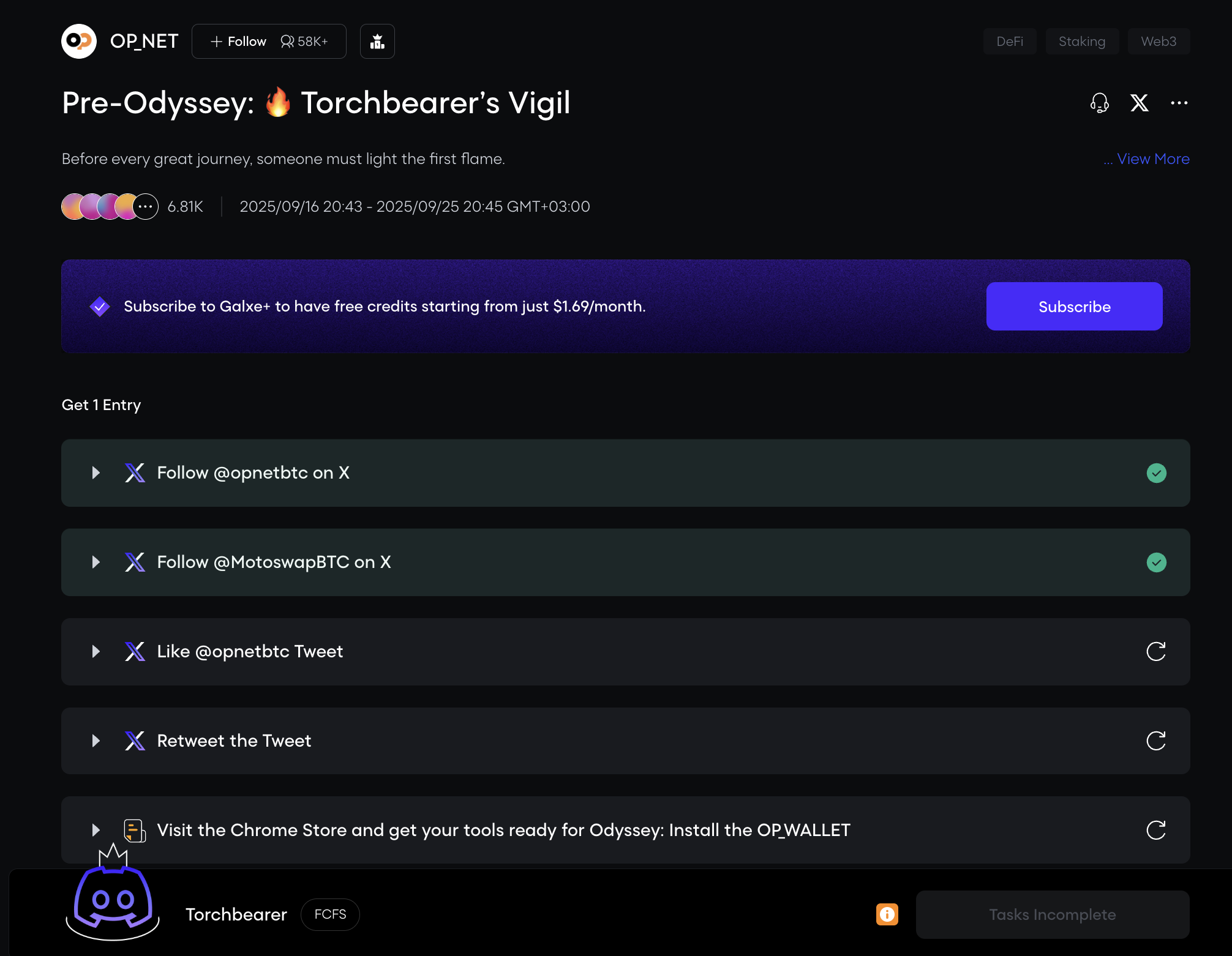Click green check on Follow @opnetbtc
1232x956 pixels.
pyautogui.click(x=1156, y=473)
